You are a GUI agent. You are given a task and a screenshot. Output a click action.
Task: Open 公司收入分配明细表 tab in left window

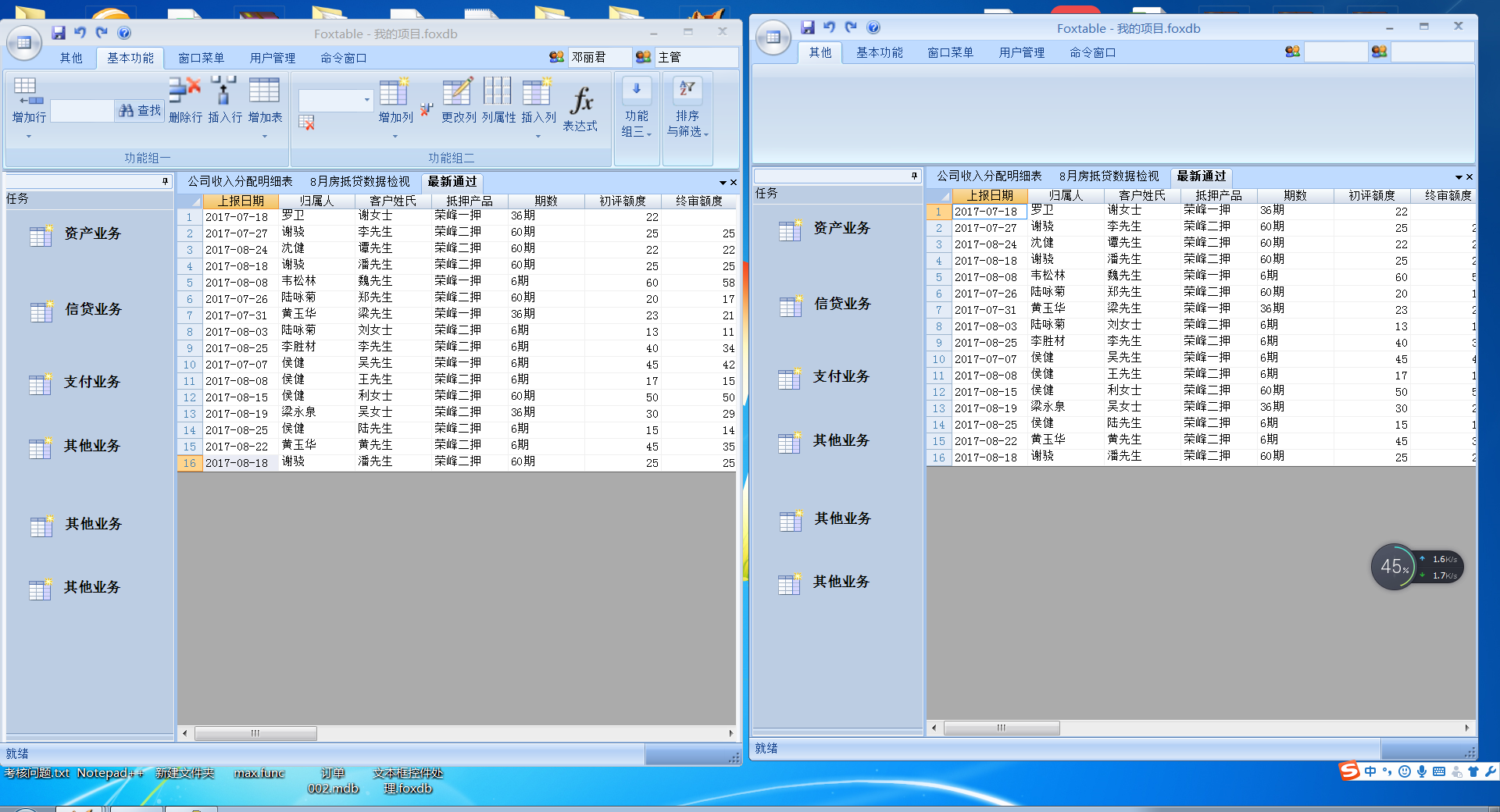[x=240, y=181]
